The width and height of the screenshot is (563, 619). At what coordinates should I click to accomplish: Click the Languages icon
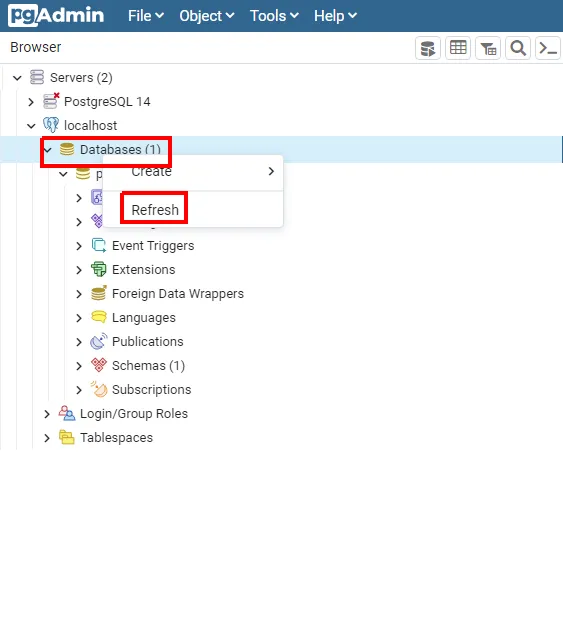click(99, 317)
